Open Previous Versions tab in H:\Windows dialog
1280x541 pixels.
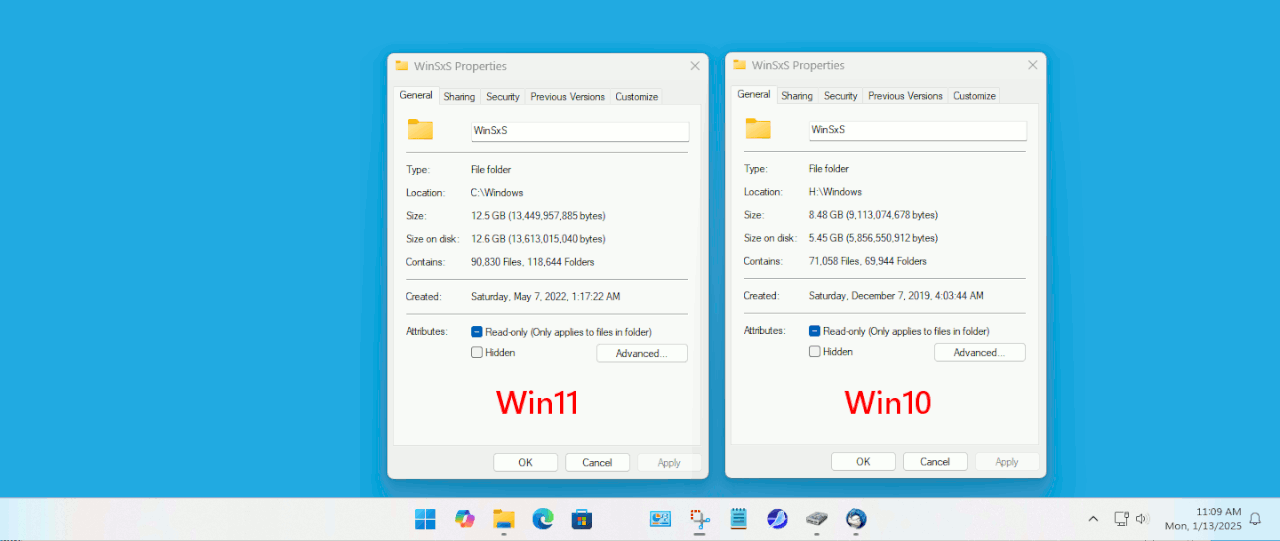tap(906, 96)
